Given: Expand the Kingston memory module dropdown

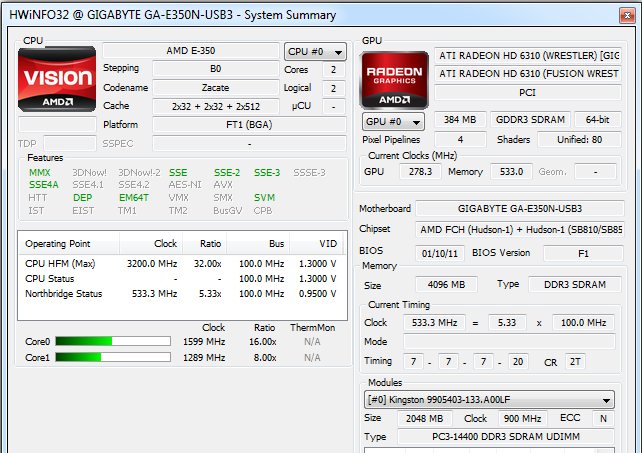Looking at the screenshot, I should [488, 400].
